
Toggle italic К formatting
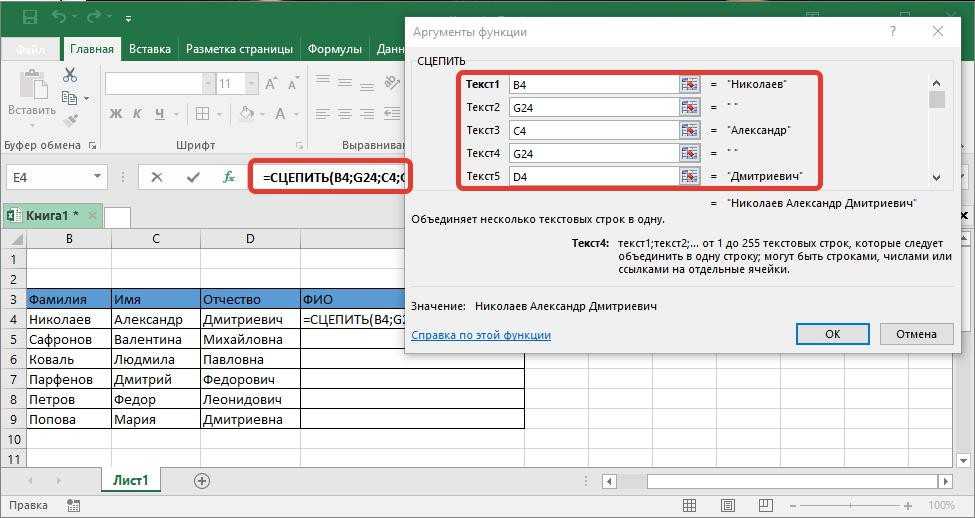point(139,113)
